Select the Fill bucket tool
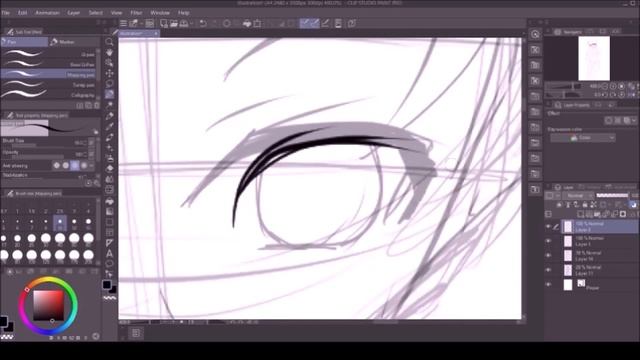 point(109,201)
